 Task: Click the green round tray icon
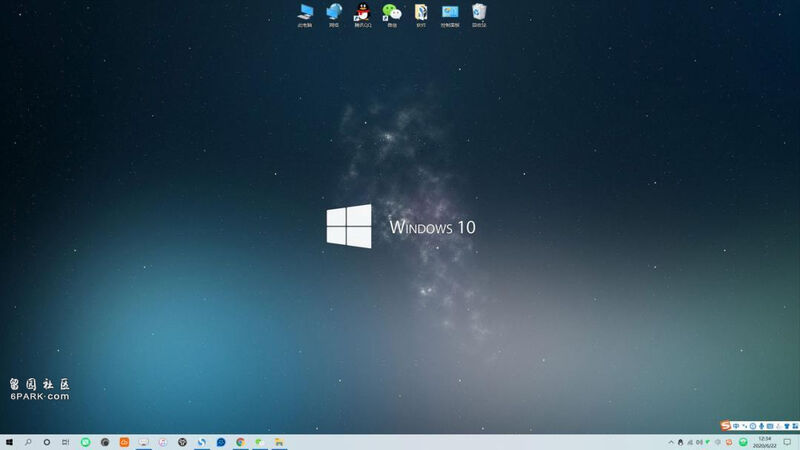(x=743, y=442)
